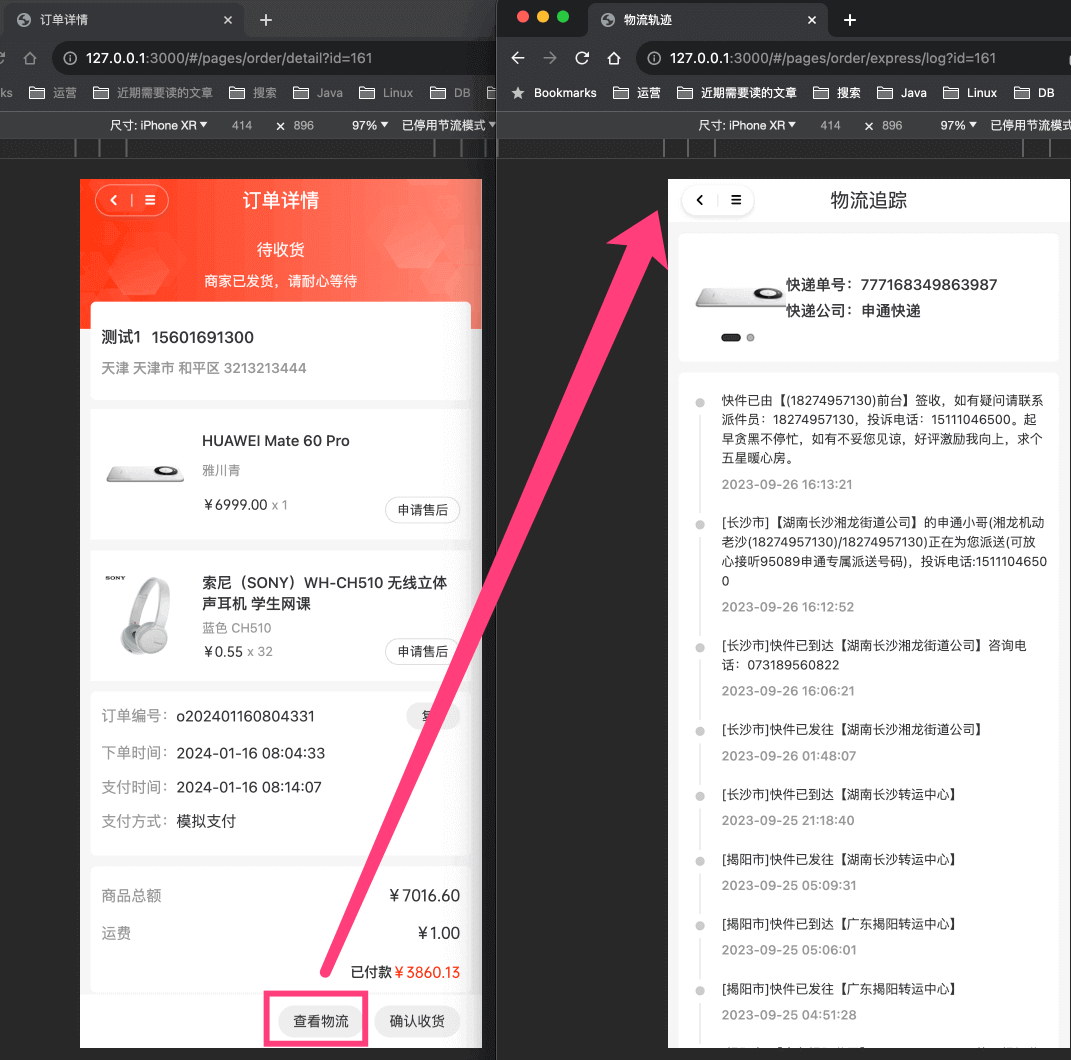The height and width of the screenshot is (1060, 1071).
Task: Click the 确认收货 button
Action: (x=417, y=1021)
